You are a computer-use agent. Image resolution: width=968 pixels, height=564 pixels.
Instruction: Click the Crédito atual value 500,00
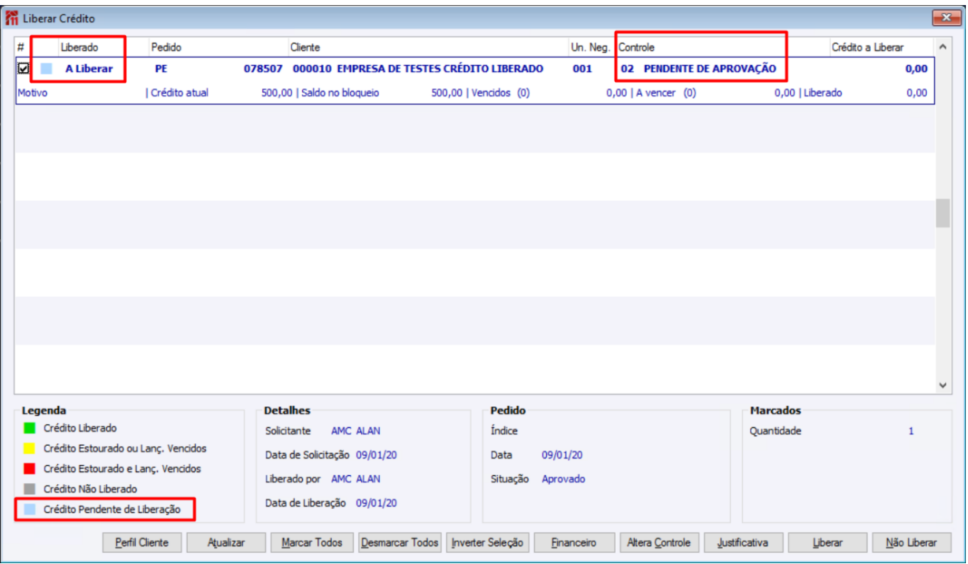pos(277,93)
